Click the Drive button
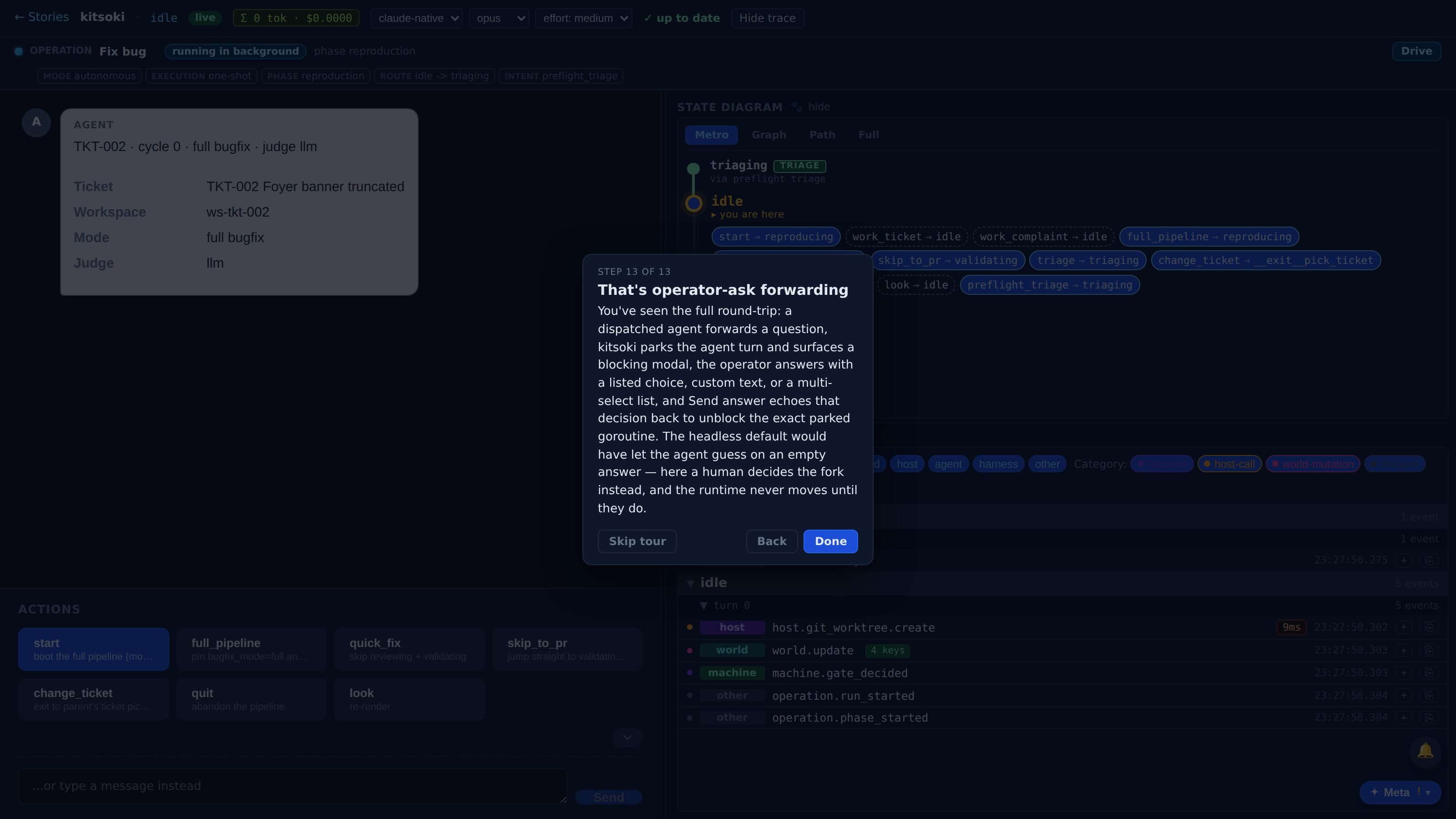Image resolution: width=1456 pixels, height=819 pixels. (x=1416, y=51)
